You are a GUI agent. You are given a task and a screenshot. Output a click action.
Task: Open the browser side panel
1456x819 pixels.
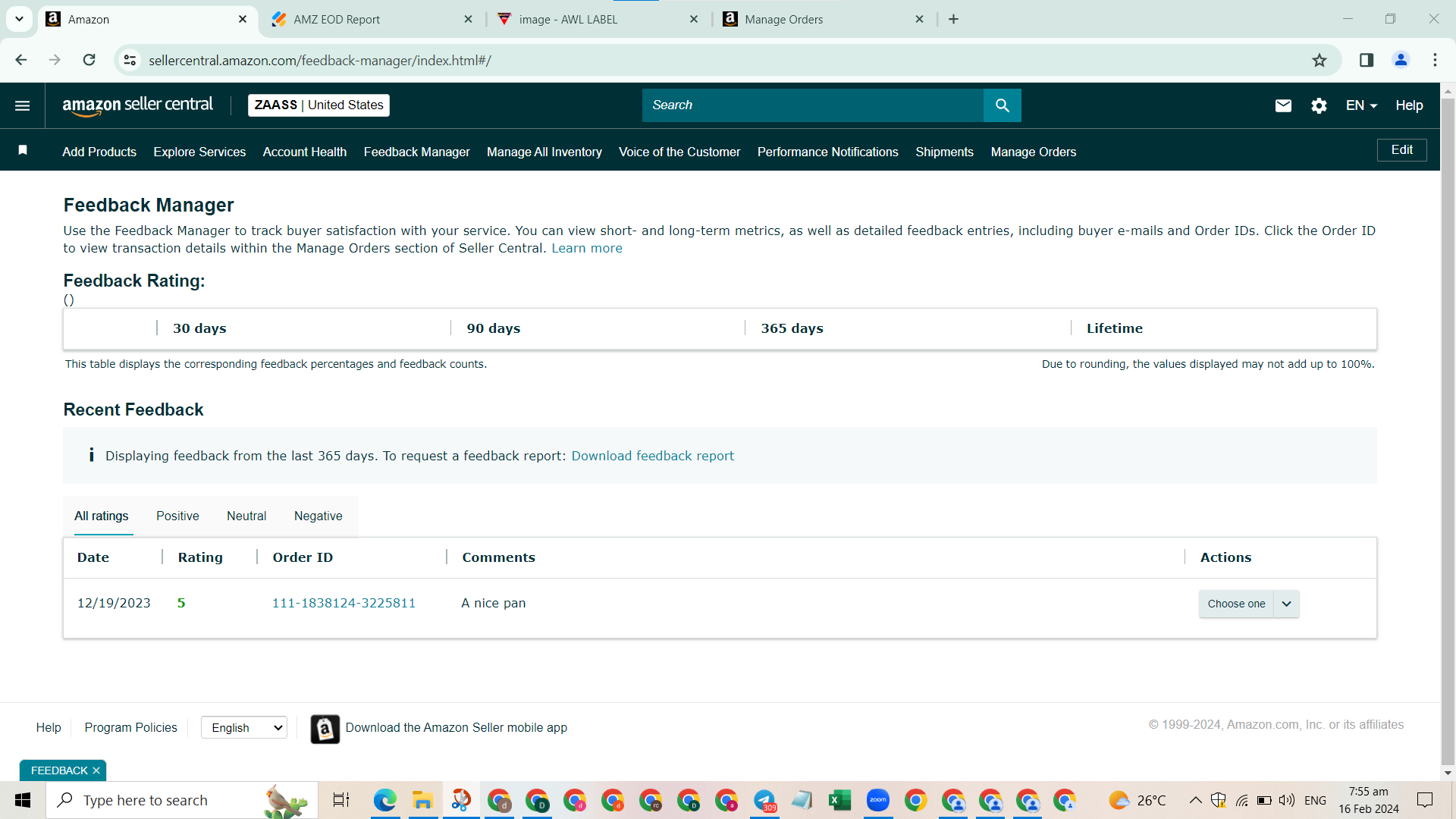[x=1367, y=60]
